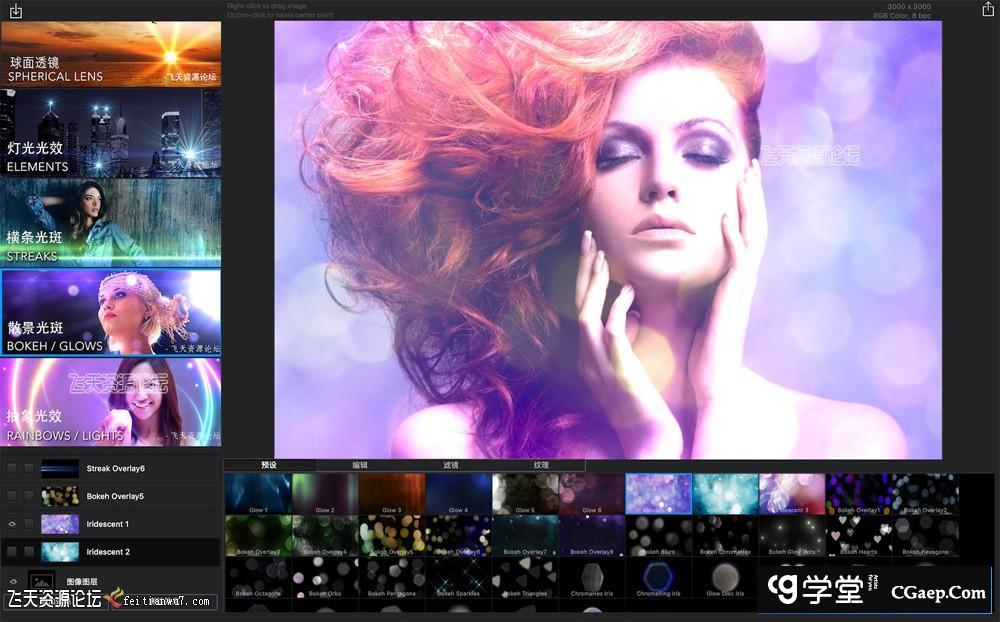
Task: Choose the Elements light effects category
Action: click(111, 133)
